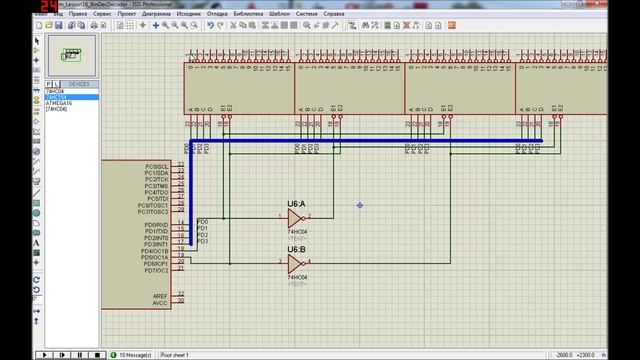Screen dimensions: 640x360
Task: Select the 2D text tool
Action: tap(37, 243)
